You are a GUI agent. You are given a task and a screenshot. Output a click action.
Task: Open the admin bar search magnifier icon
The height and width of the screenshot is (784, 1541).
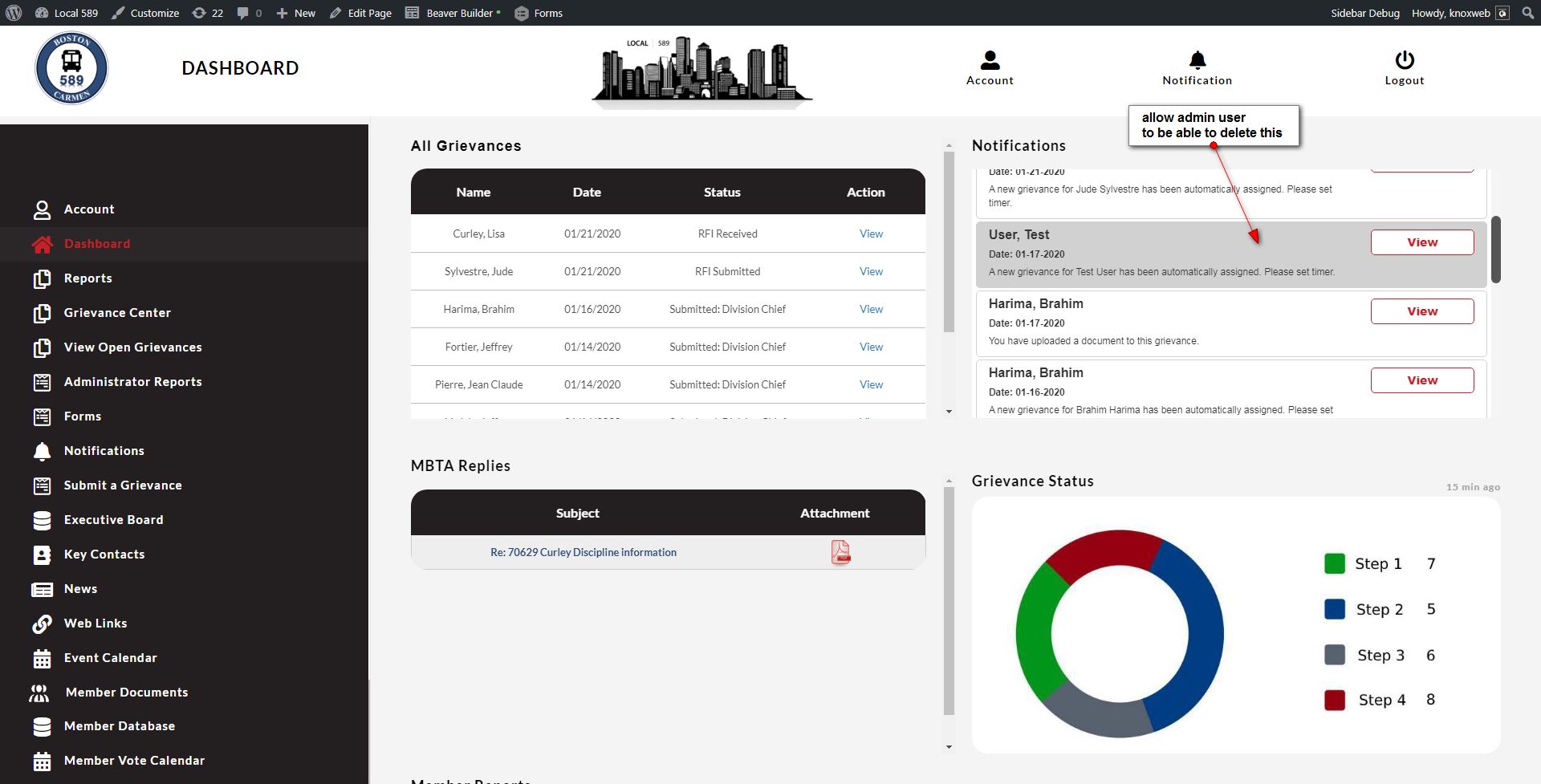point(1527,13)
